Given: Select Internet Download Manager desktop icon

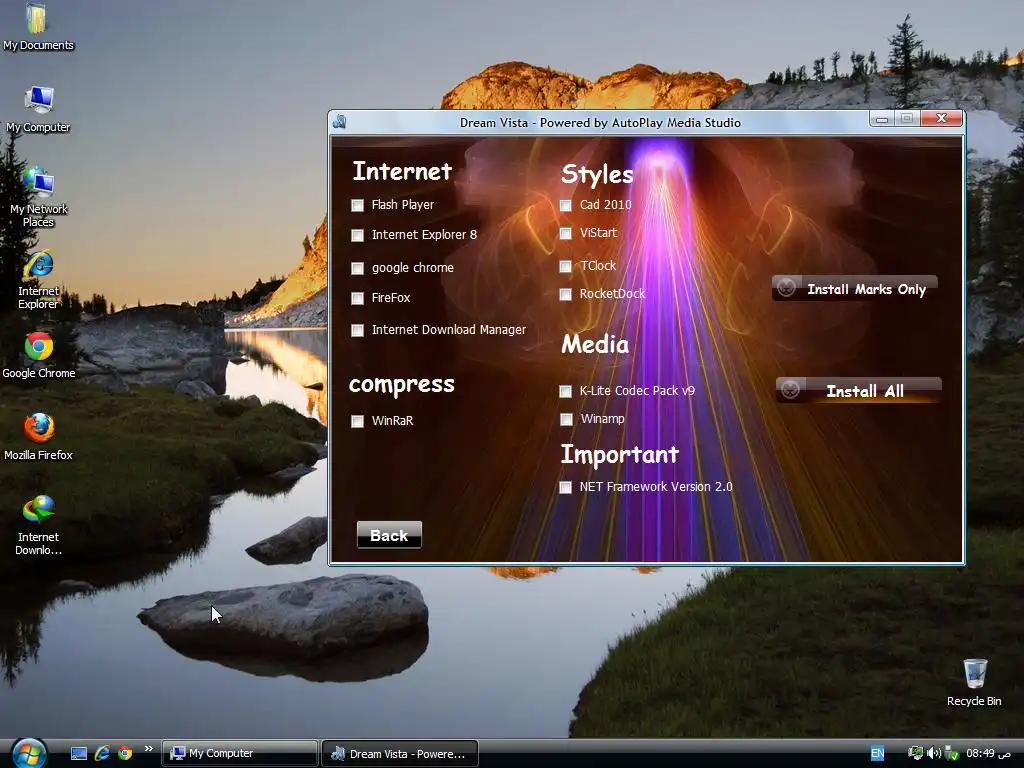Looking at the screenshot, I should [x=39, y=526].
